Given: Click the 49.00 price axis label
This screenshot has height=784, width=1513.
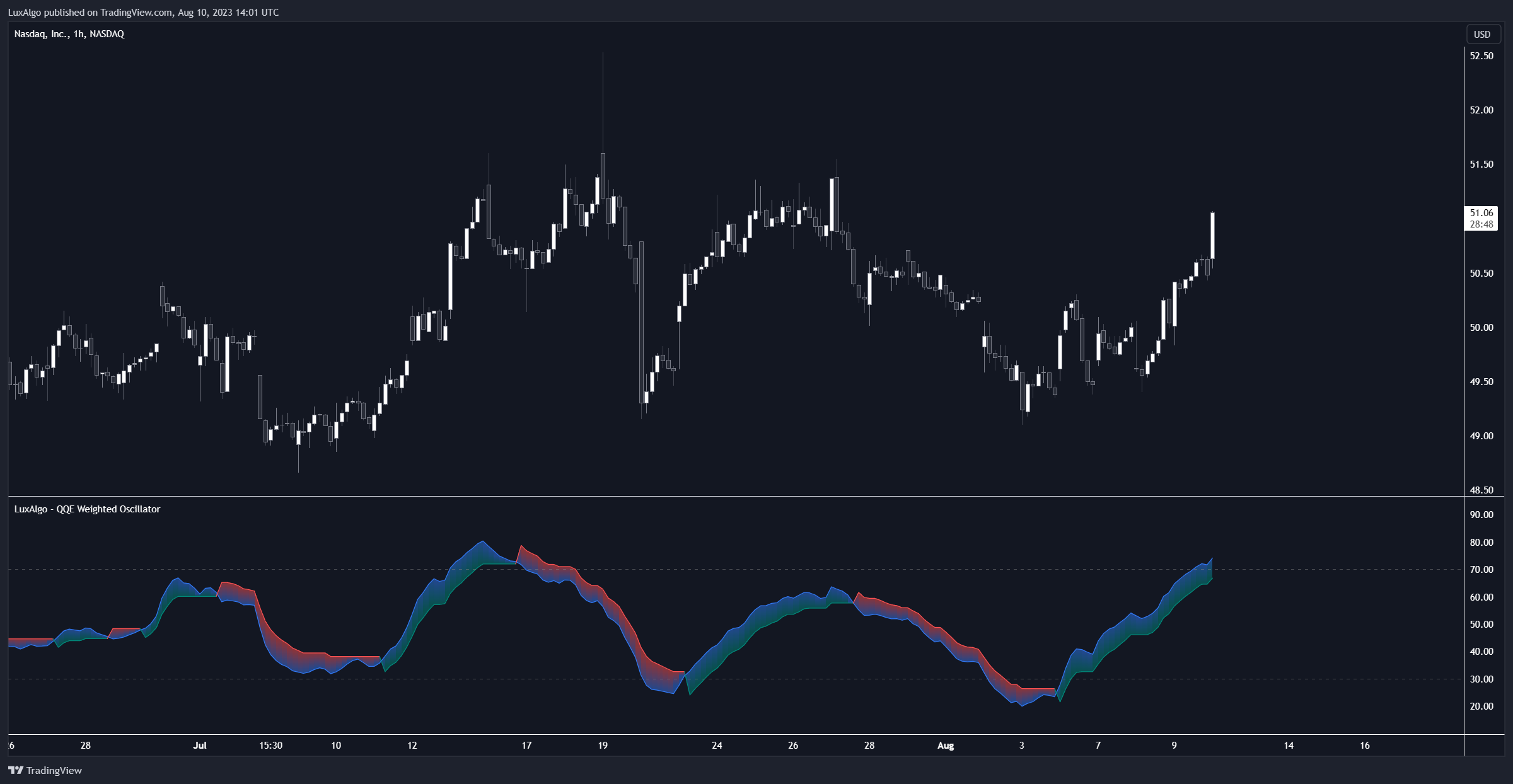Looking at the screenshot, I should (1481, 436).
